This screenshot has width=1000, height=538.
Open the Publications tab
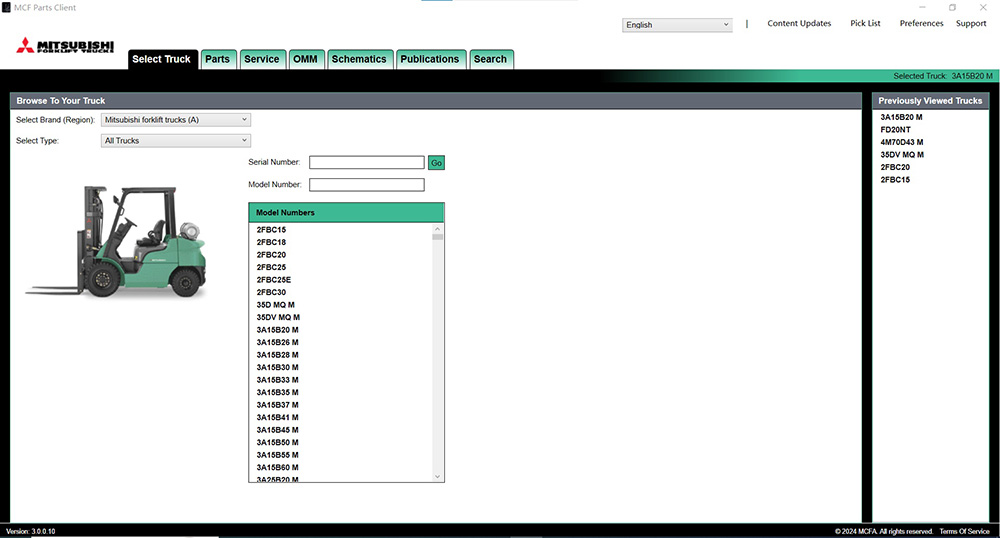point(430,59)
